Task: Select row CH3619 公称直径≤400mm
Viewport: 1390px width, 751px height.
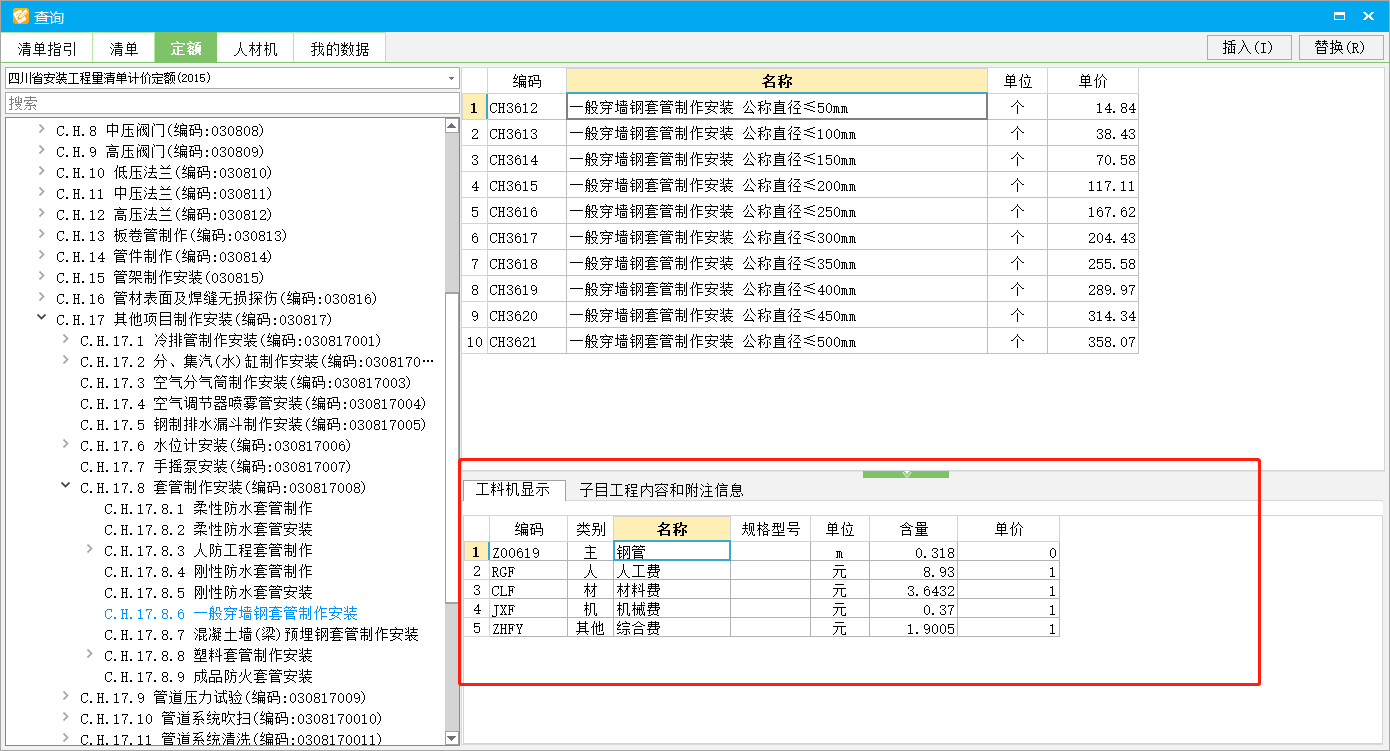Action: (800, 289)
